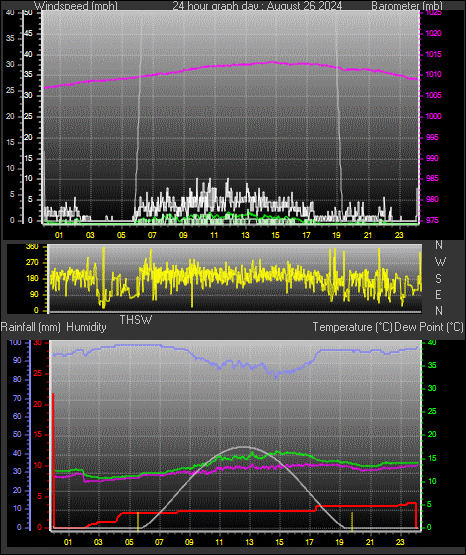
Task: Click the red rainfall scale value 15
Action: (x=38, y=434)
